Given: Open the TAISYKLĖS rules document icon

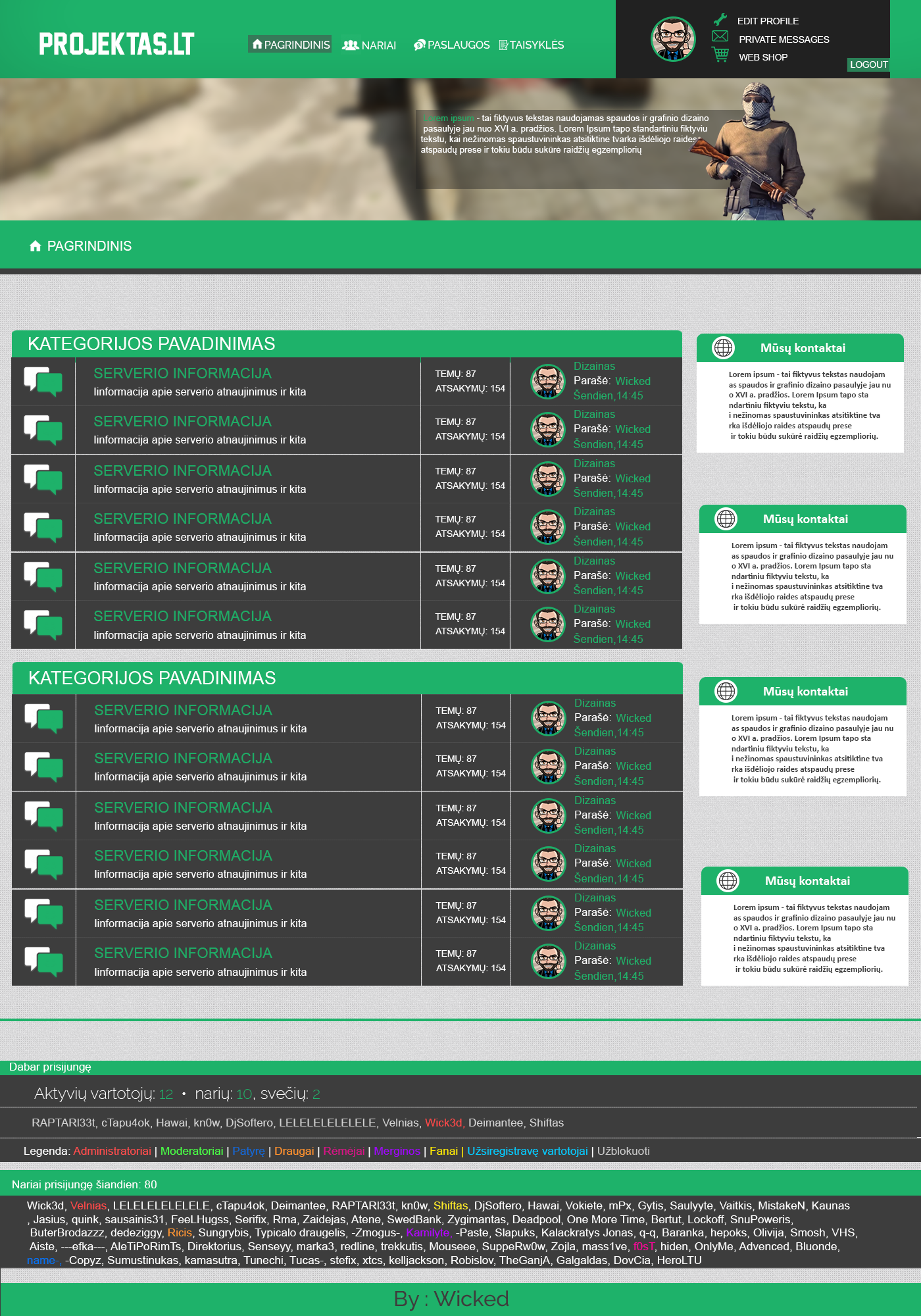Looking at the screenshot, I should (503, 45).
